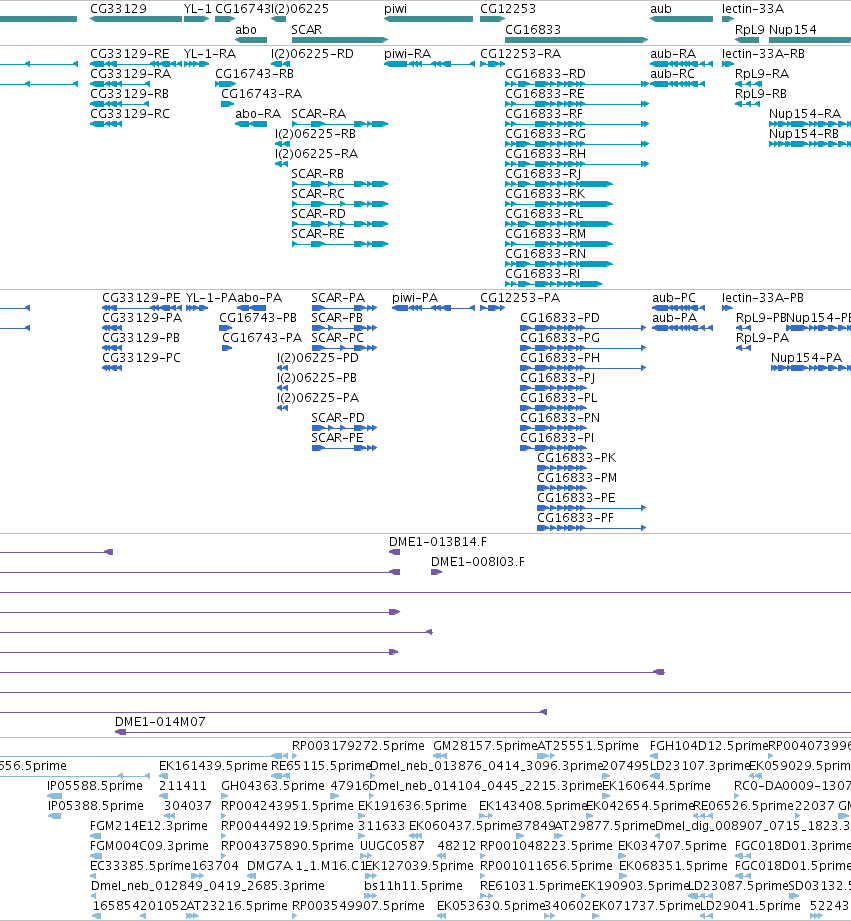Image resolution: width=851 pixels, height=921 pixels.
Task: Click the abo-RA transcript label
Action: point(258,113)
